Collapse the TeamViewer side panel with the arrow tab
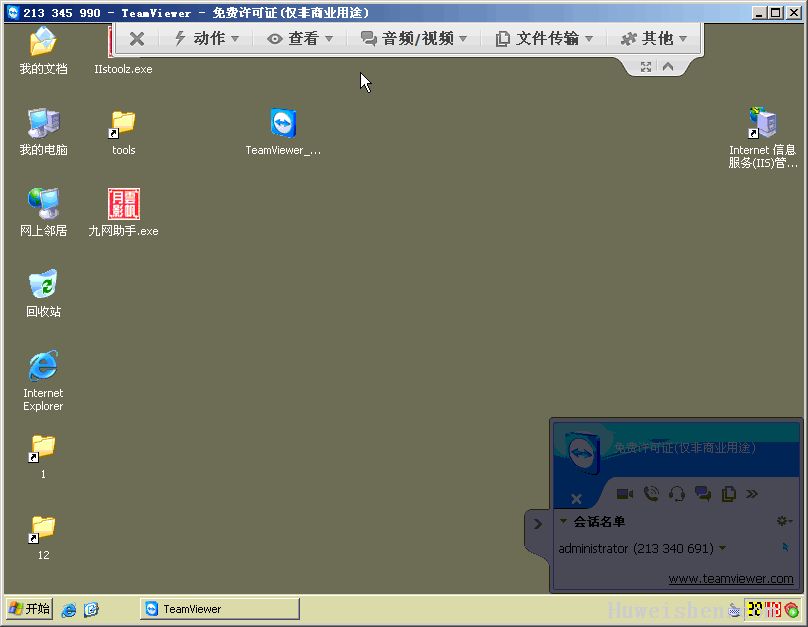The width and height of the screenshot is (808, 627). click(537, 524)
